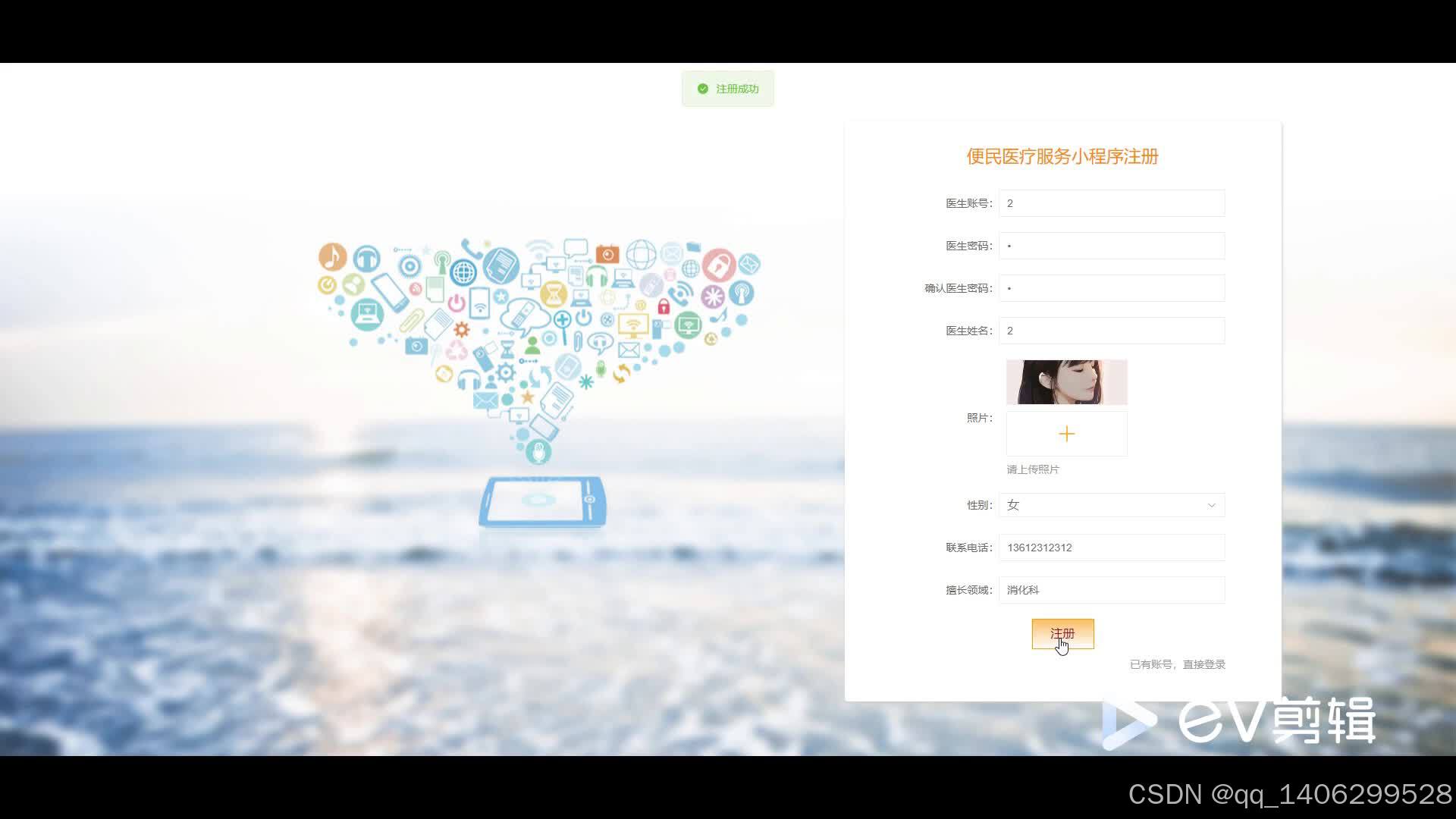Open the 性别 gender dropdown
Viewport: 1456px width, 819px height.
coord(1111,505)
